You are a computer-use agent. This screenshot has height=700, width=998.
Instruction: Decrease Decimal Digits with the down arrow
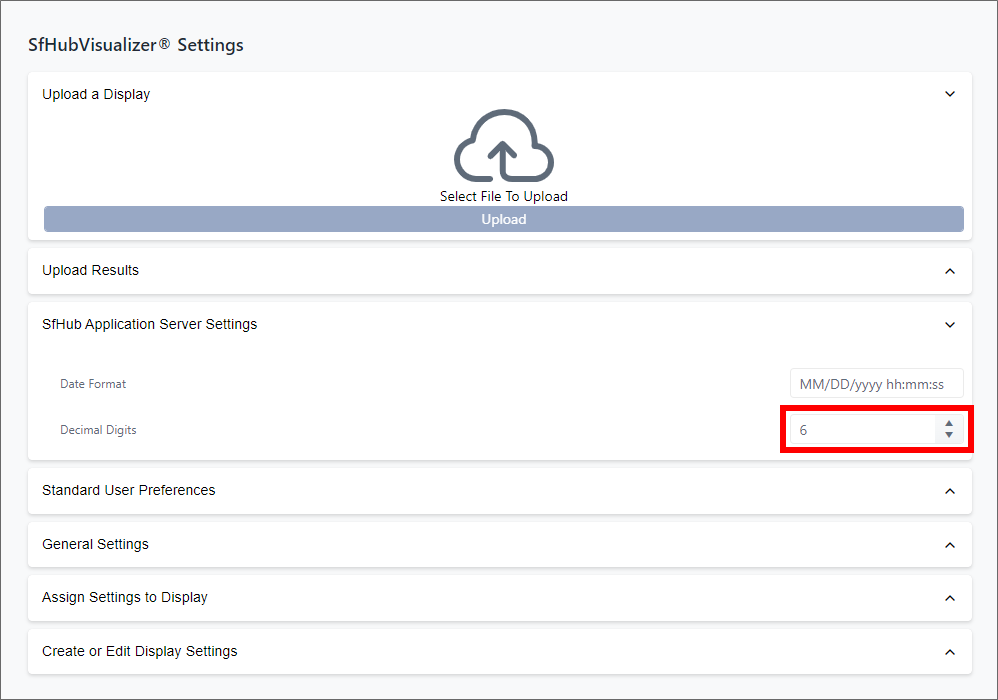click(949, 436)
